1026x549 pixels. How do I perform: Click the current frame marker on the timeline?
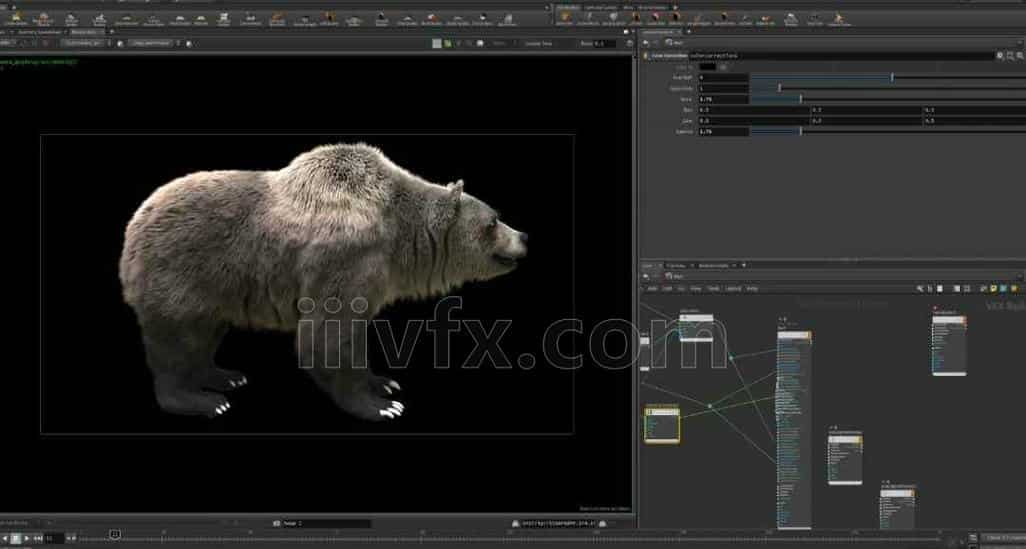pos(115,535)
